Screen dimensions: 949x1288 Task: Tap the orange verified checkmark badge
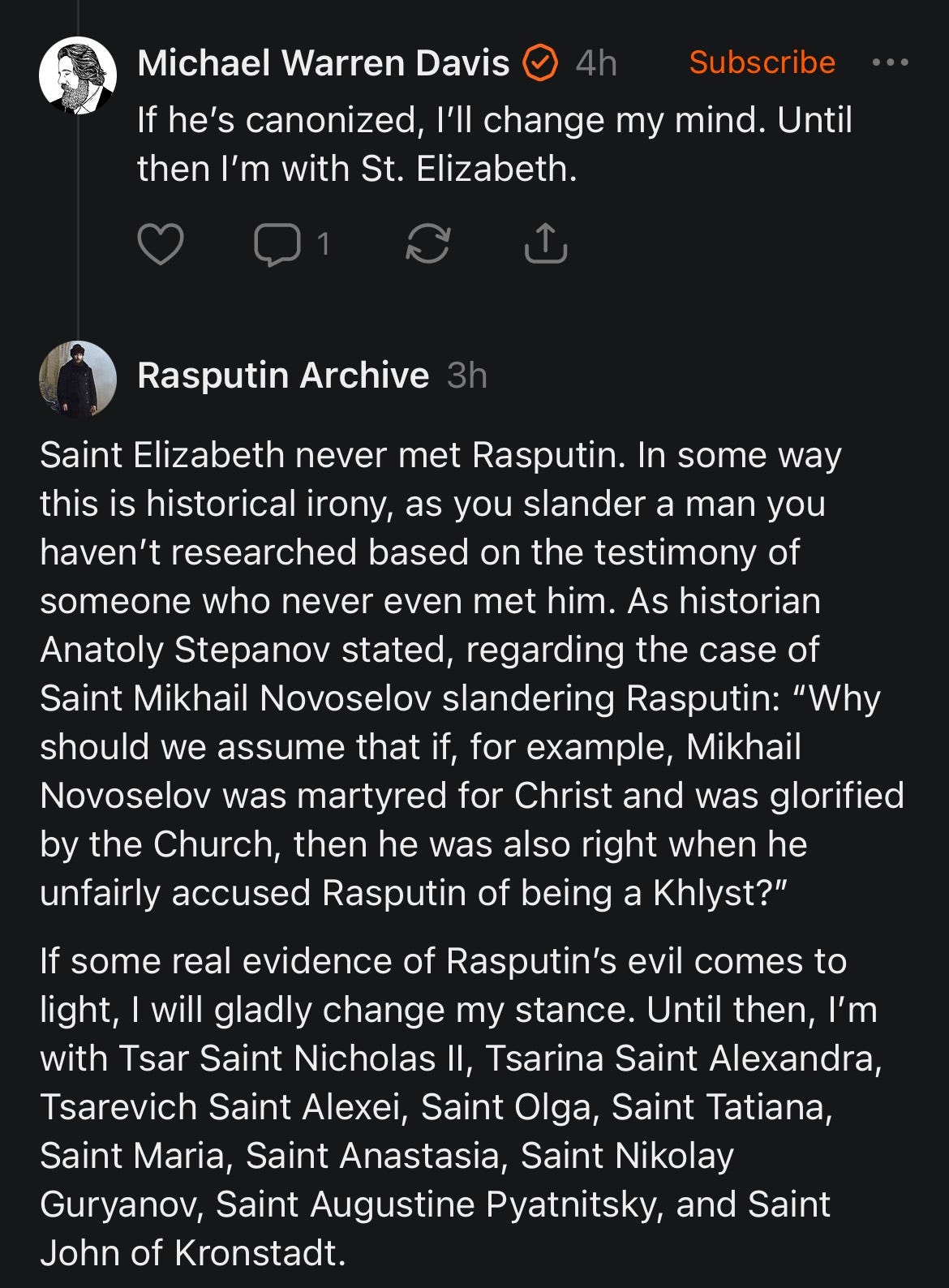[539, 63]
